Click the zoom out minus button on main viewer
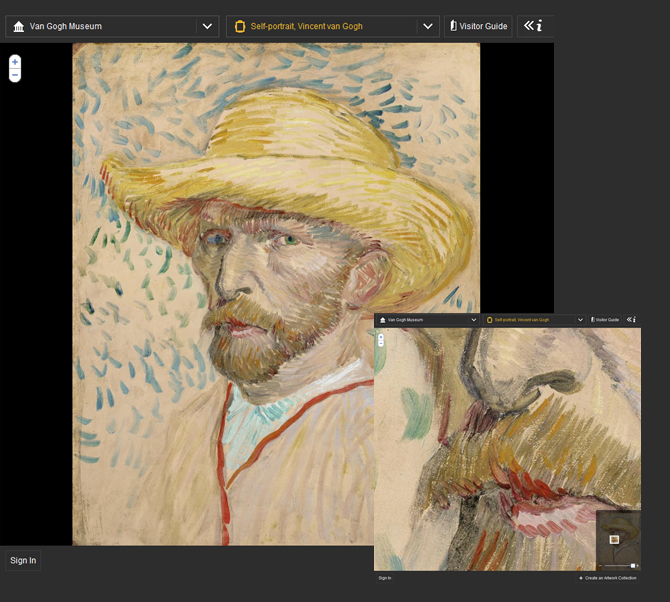Screen dimensions: 670x602 14,75
